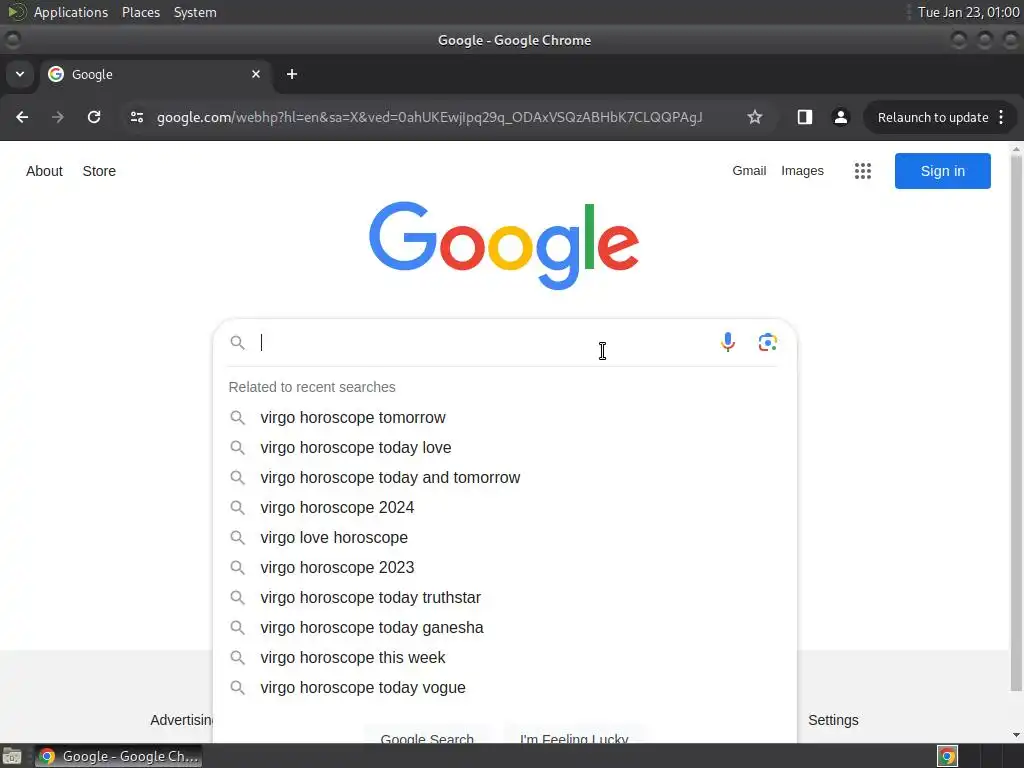
Task: Select suggestion virgo horoscope tomorrow
Action: 504,417
